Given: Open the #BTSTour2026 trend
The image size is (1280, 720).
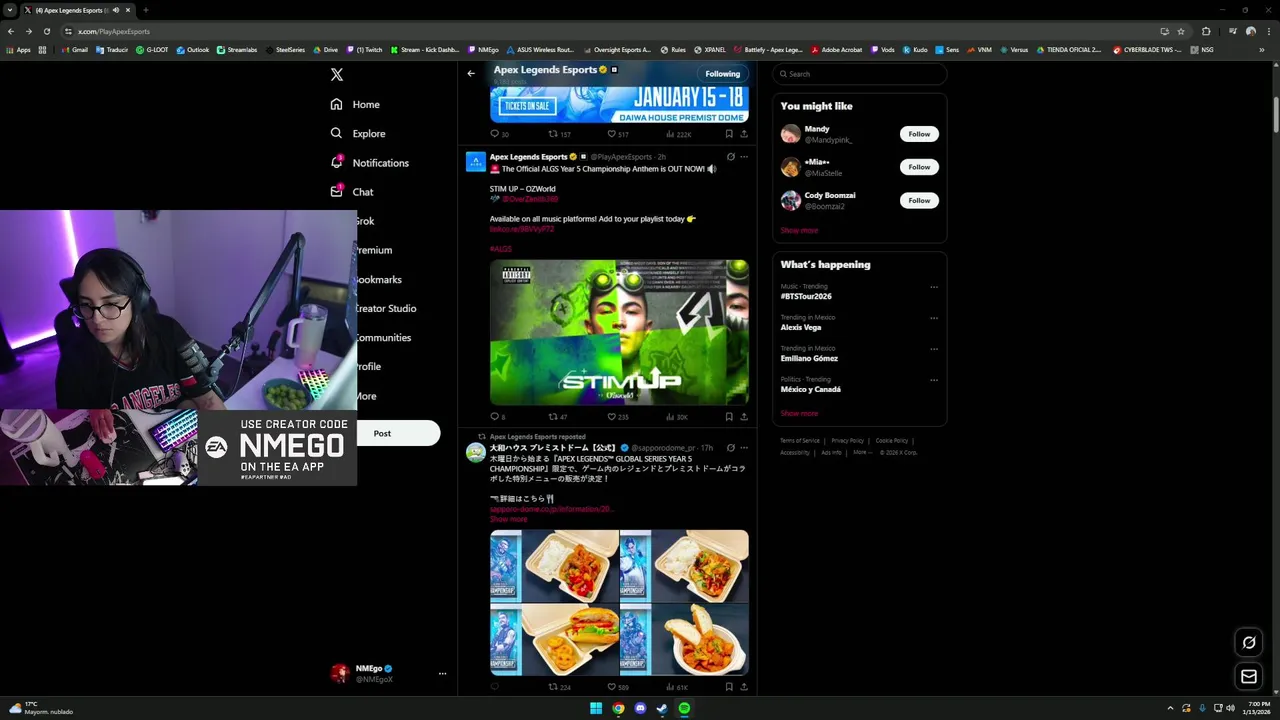Looking at the screenshot, I should click(x=806, y=296).
